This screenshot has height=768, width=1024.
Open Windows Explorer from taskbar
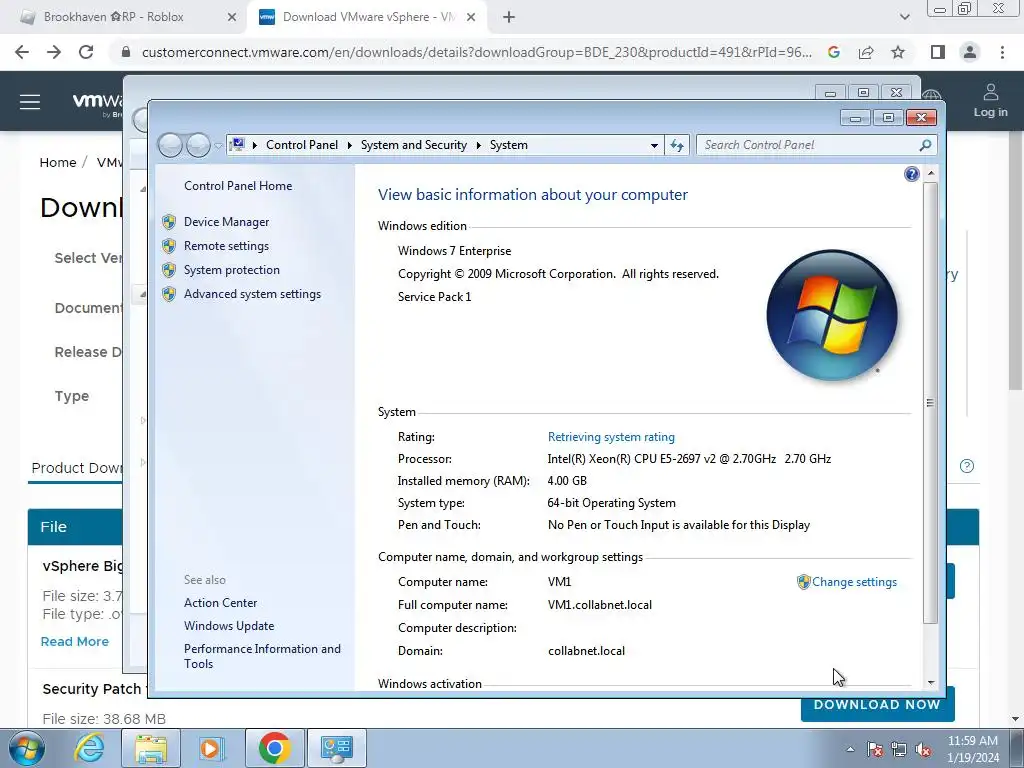pos(151,748)
